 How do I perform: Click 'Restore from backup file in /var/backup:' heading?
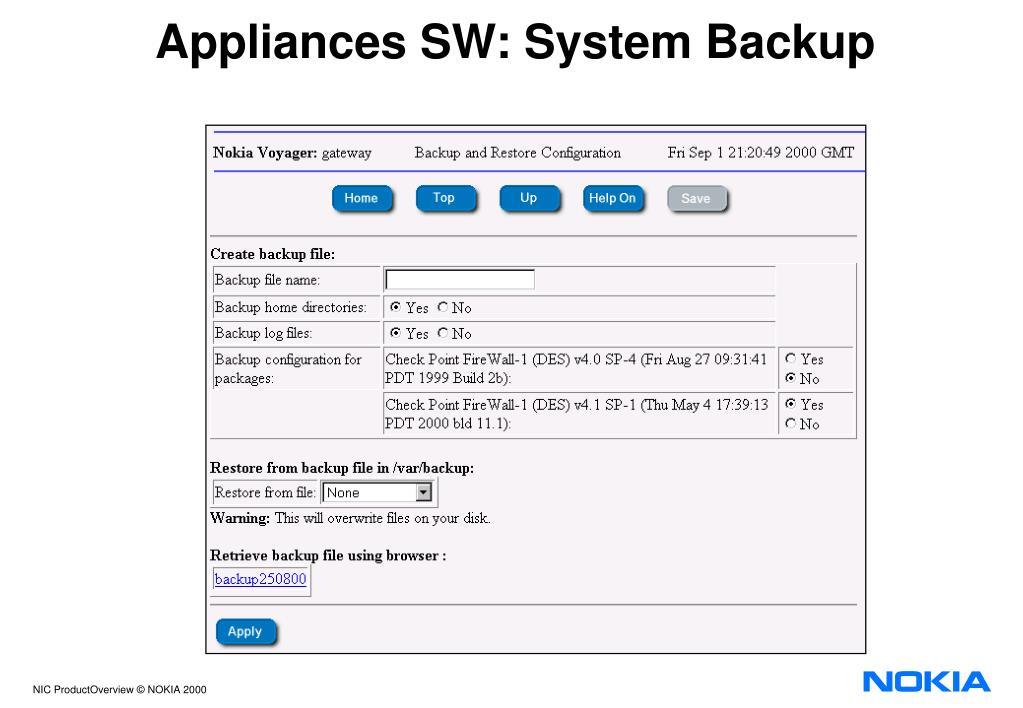point(342,468)
